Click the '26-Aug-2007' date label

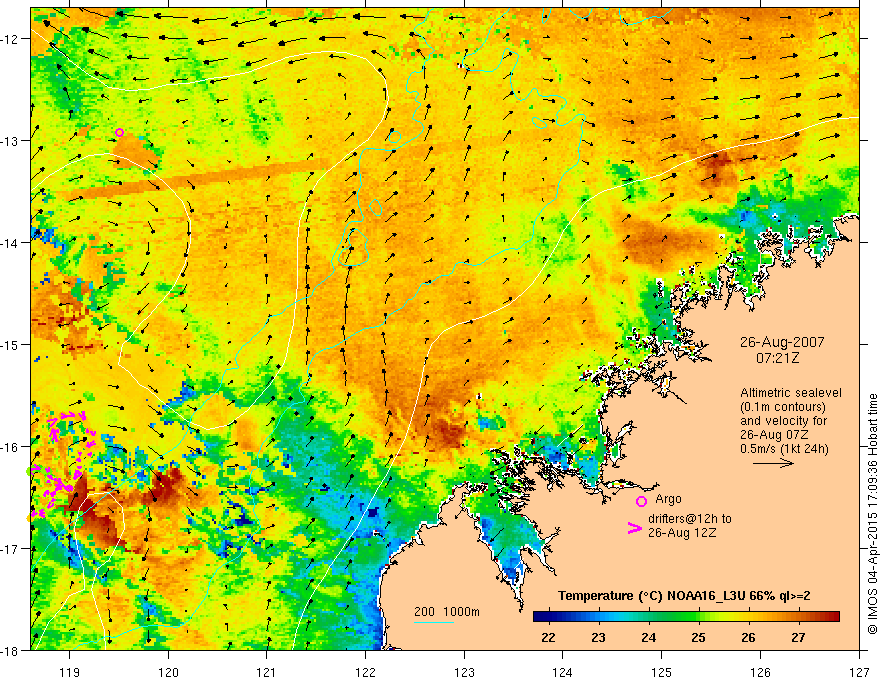click(x=782, y=342)
